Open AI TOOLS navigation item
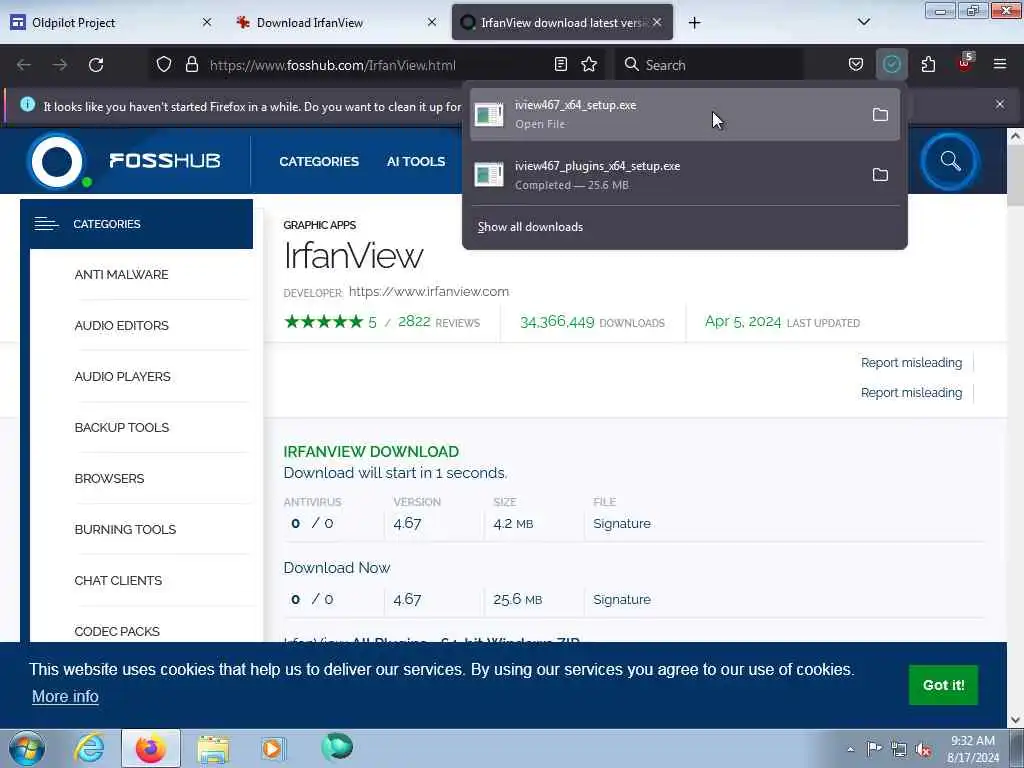Viewport: 1024px width, 768px height. pos(416,161)
